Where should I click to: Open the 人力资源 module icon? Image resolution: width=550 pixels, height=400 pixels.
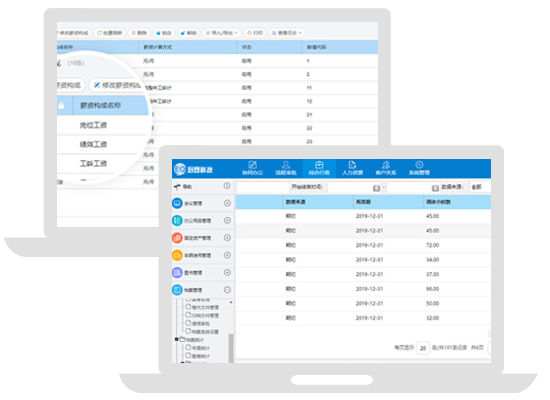pyautogui.click(x=352, y=165)
